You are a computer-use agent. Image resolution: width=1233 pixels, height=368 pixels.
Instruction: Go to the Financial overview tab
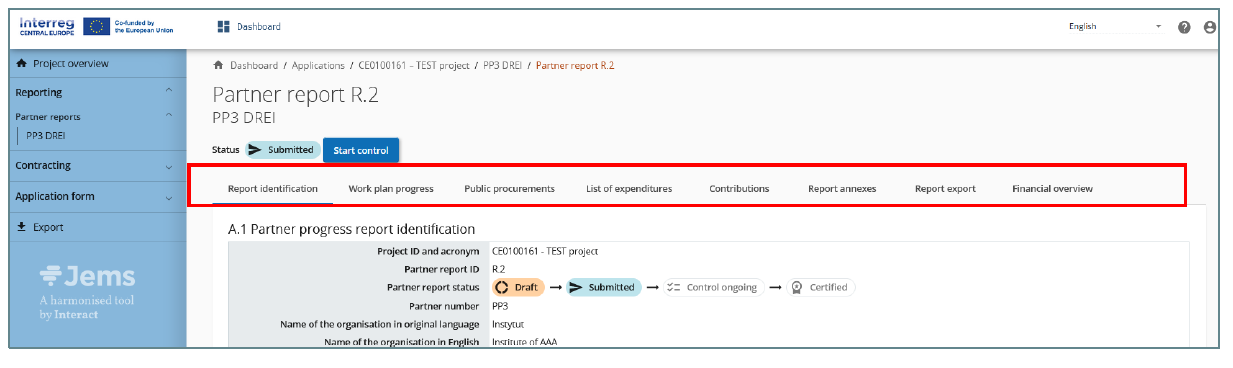click(x=1052, y=188)
